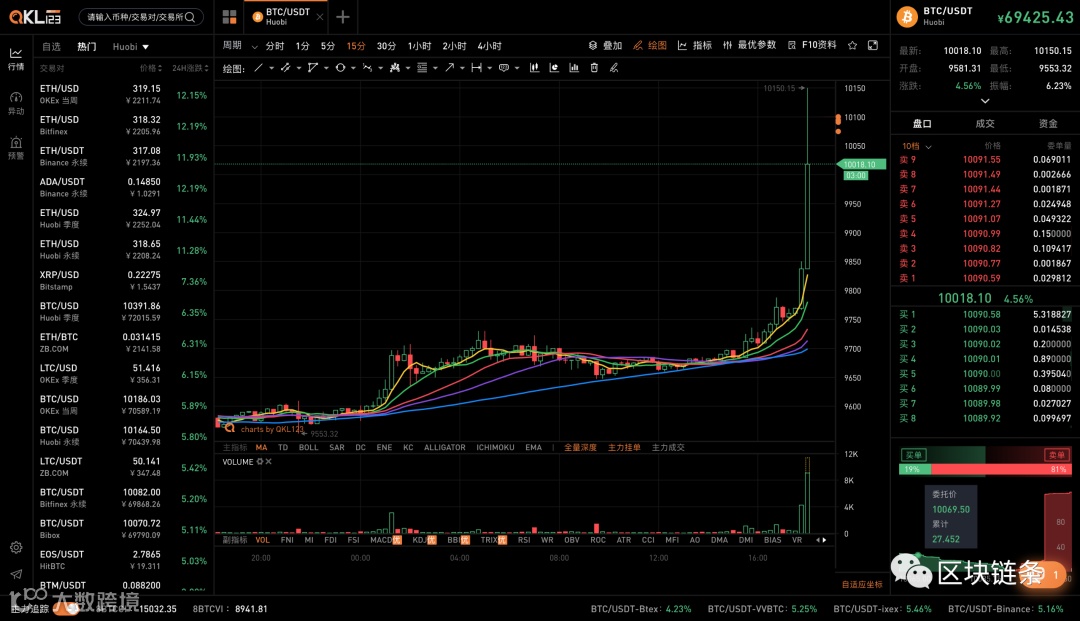1080x621 pixels.
Task: Open VOLUME indicator settings gear
Action: click(x=260, y=462)
